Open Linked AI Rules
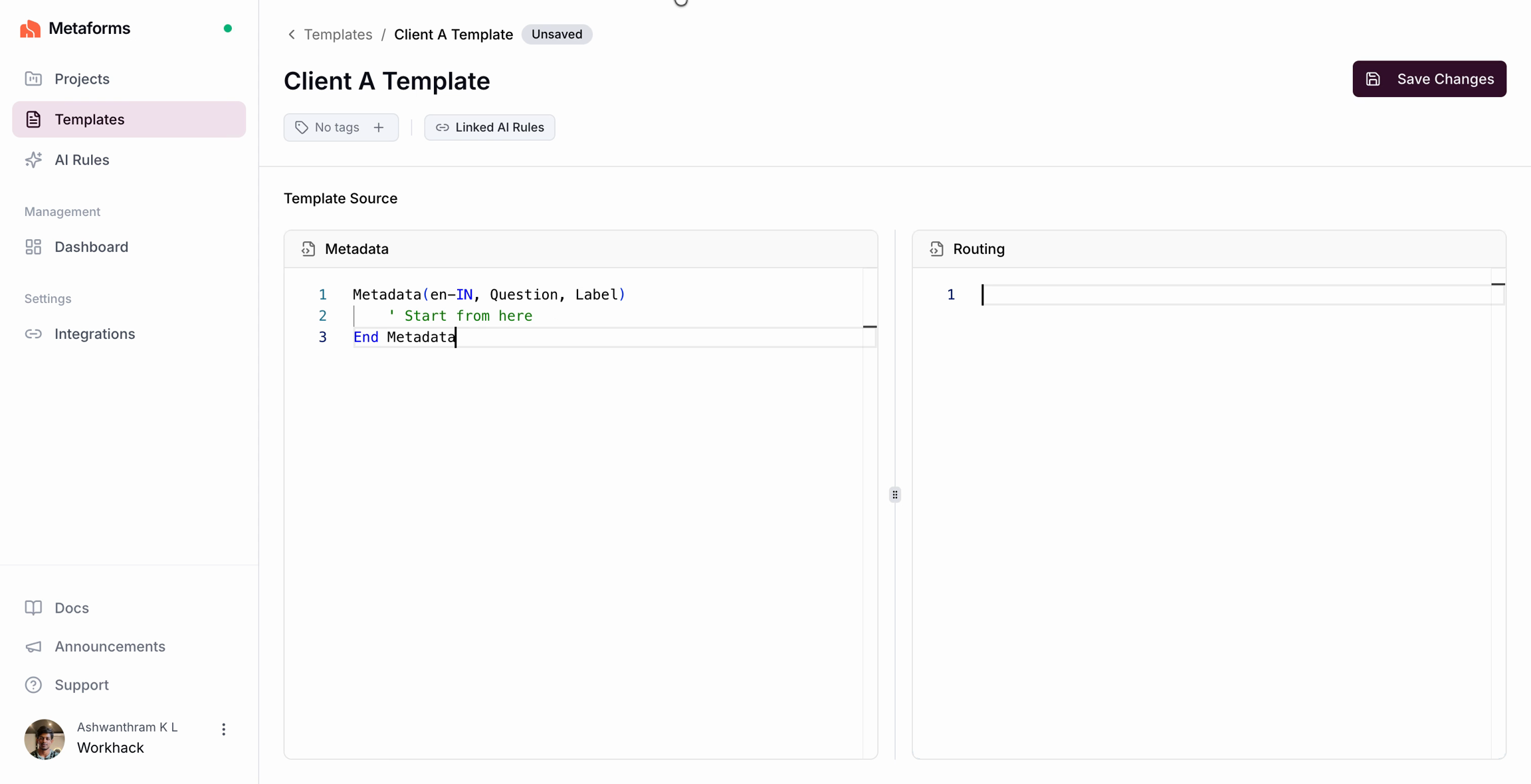Viewport: 1531px width, 784px height. point(490,128)
